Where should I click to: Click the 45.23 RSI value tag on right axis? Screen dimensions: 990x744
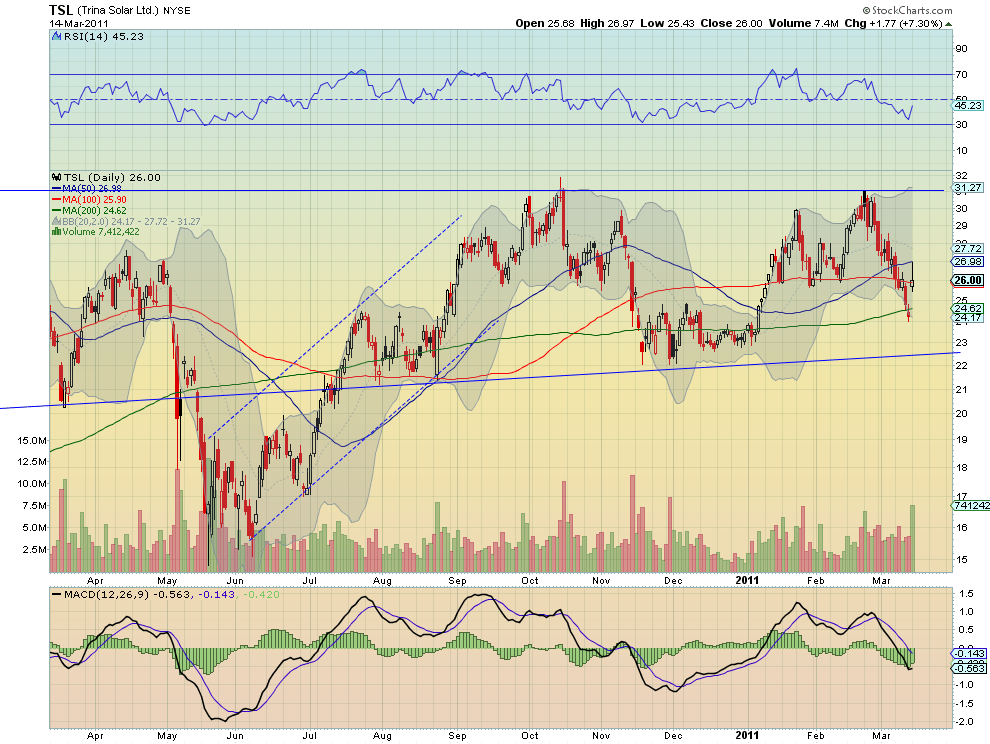(967, 105)
